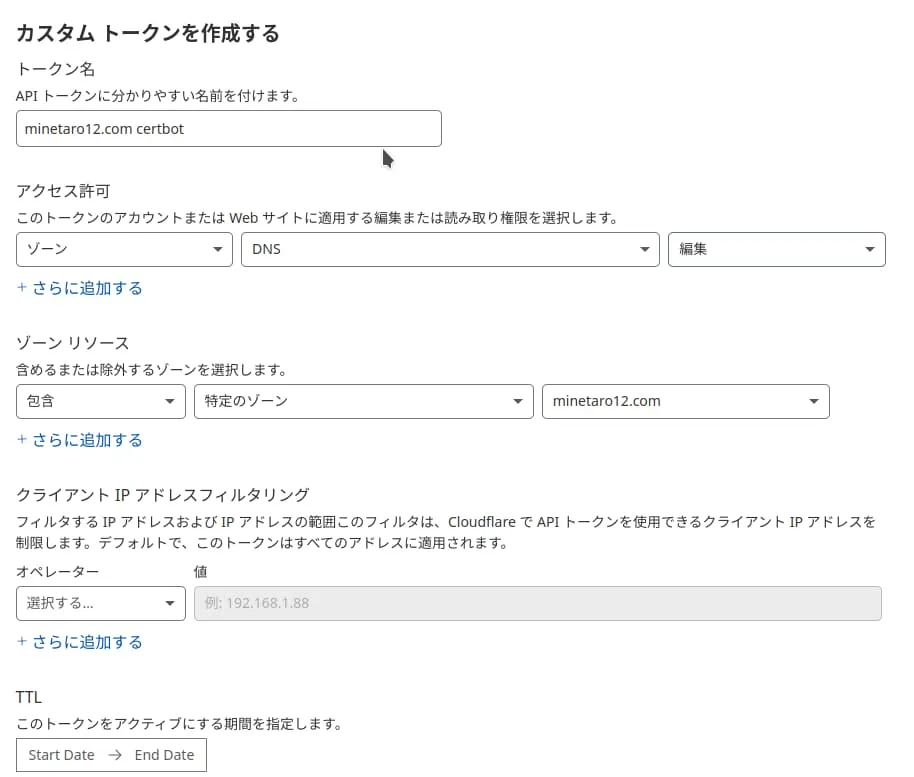Click さらに追加する in the IP filtering section
The image size is (914, 777).
point(79,642)
